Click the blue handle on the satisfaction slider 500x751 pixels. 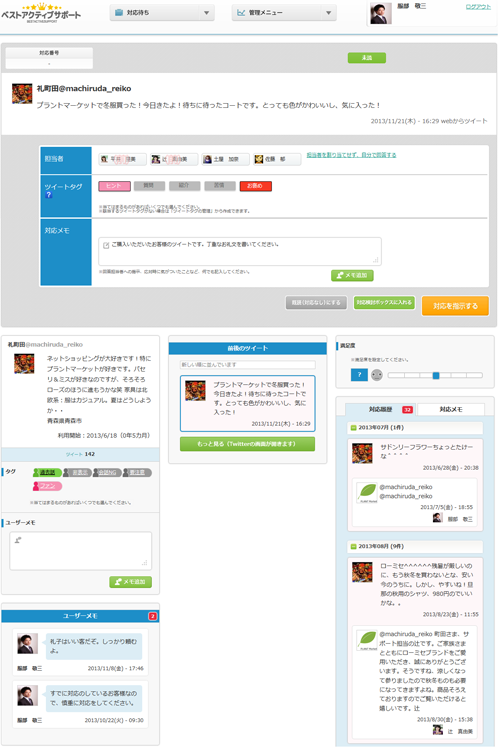click(436, 376)
